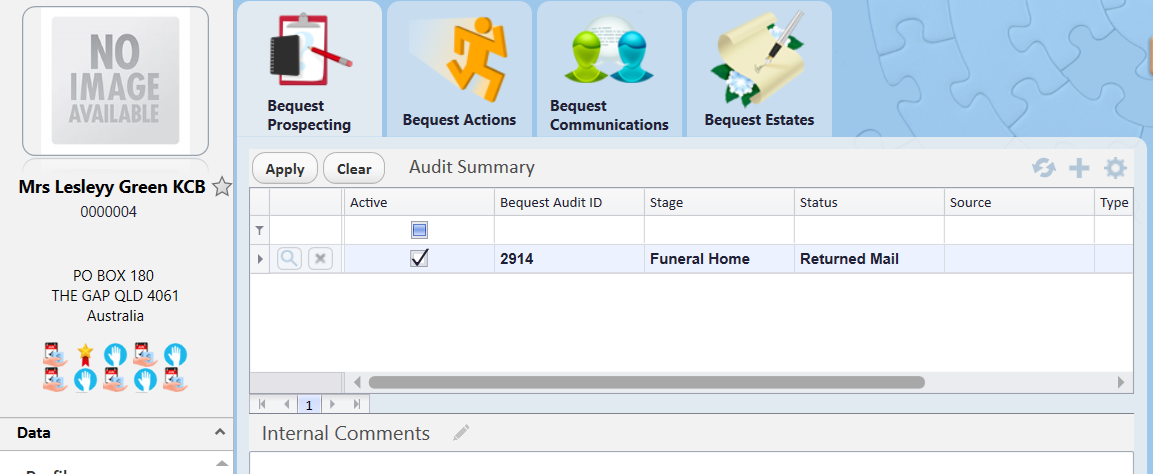Click the Internal Comments heading
The height and width of the screenshot is (474, 1153).
coord(346,434)
